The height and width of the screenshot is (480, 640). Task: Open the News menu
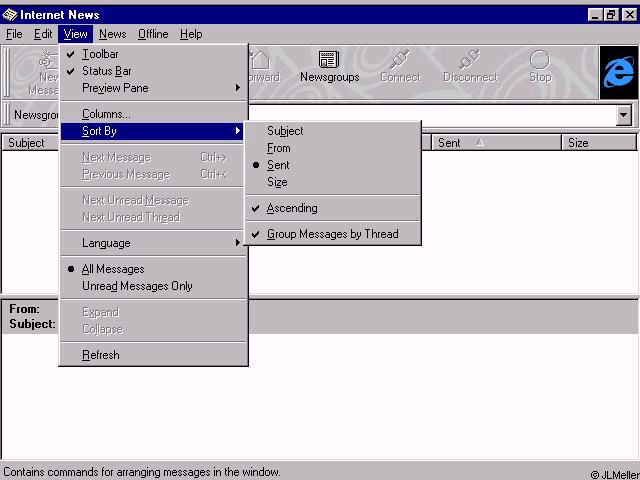[113, 34]
